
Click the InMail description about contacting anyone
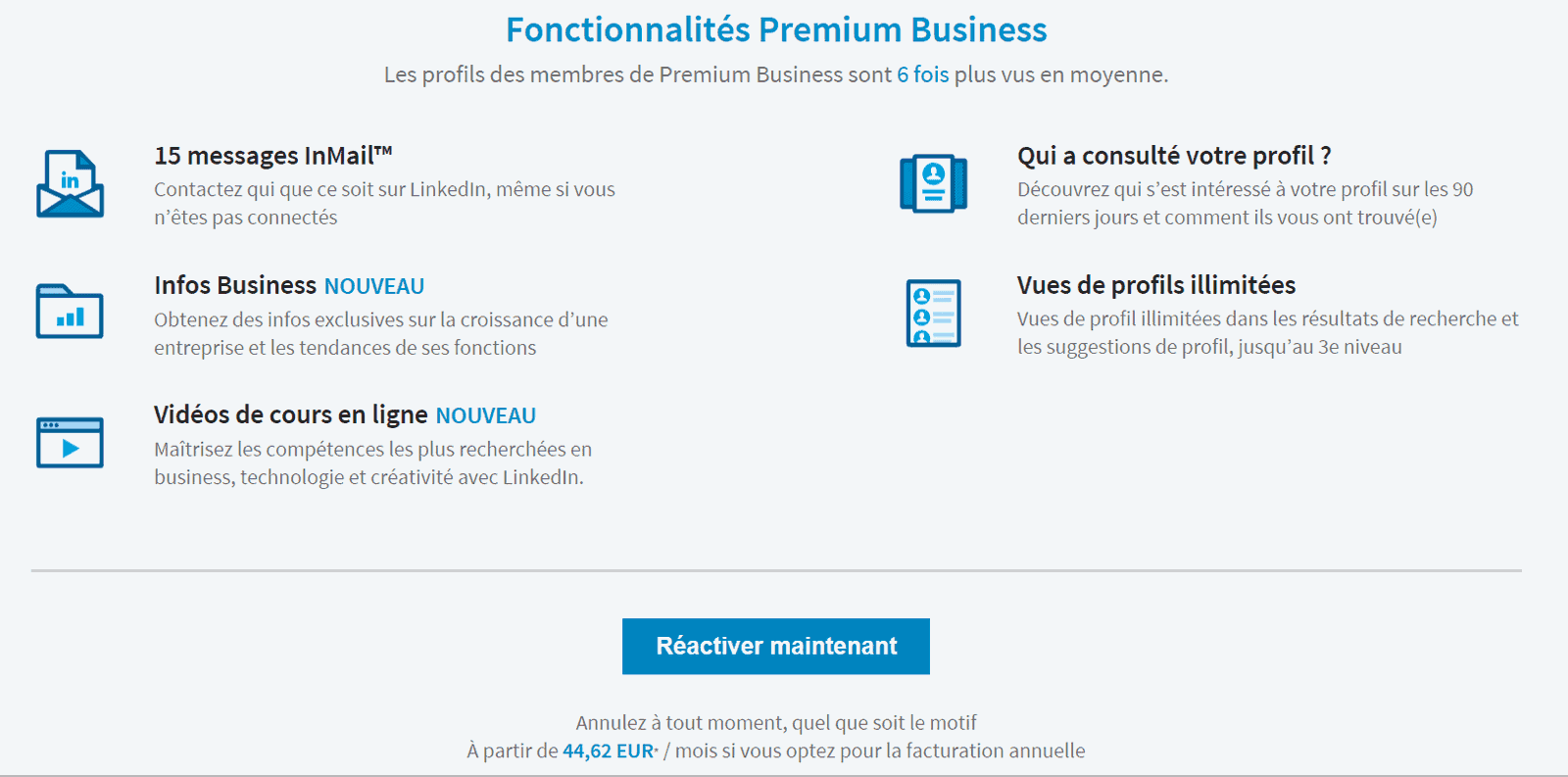[384, 203]
